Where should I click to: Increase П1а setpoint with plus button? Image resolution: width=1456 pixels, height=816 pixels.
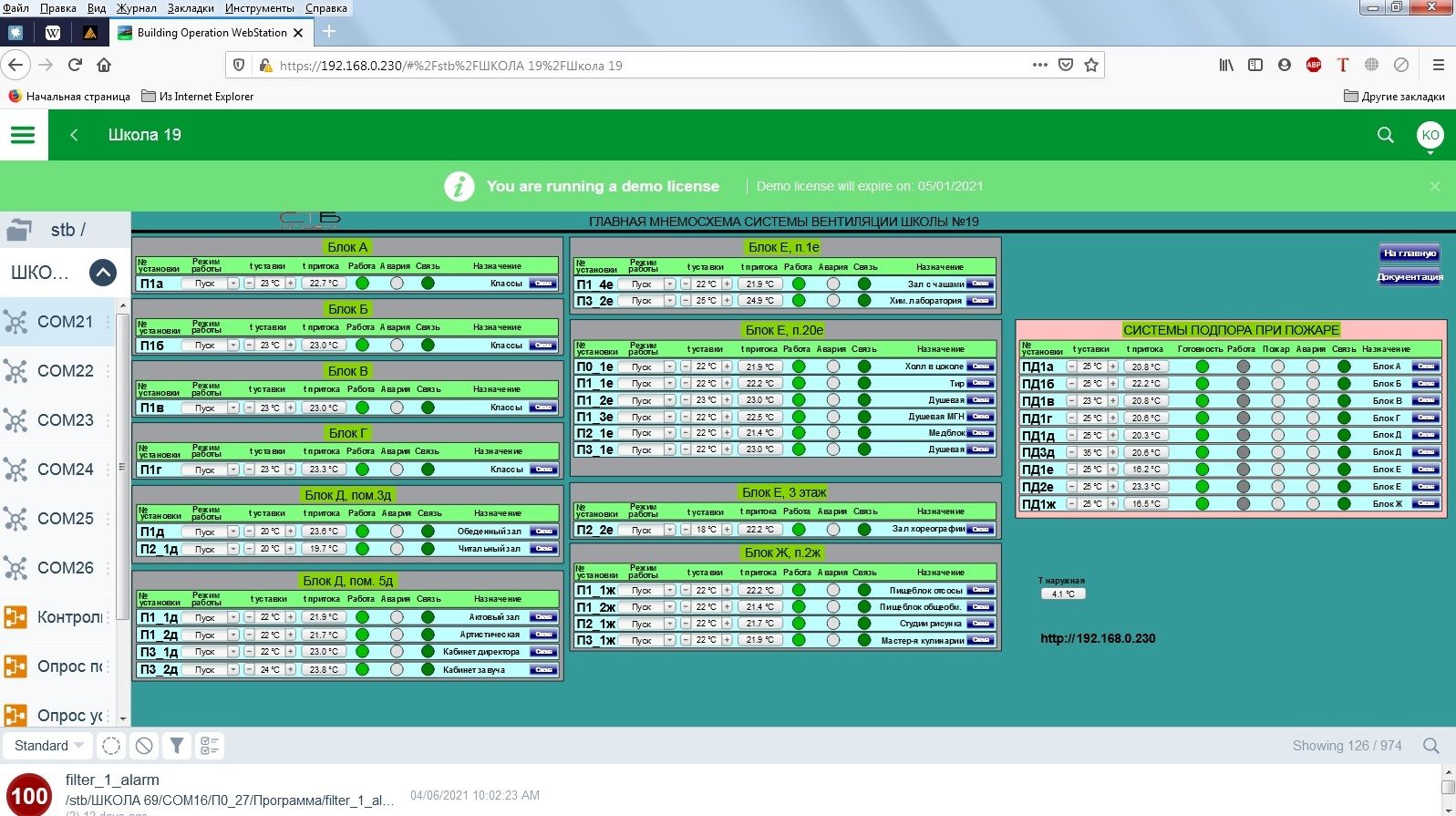coord(291,284)
